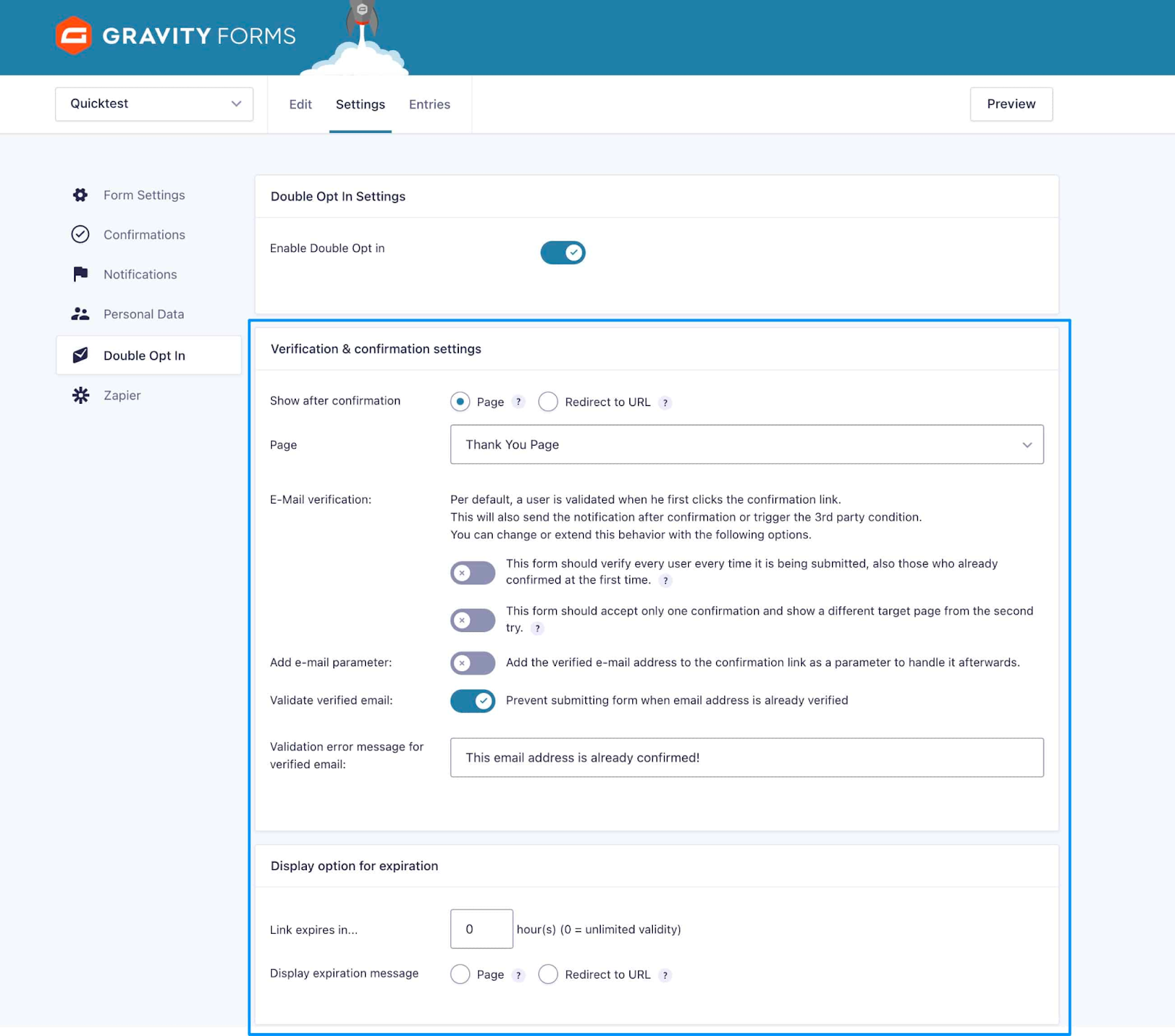Switch to the Edit tab
This screenshot has height=1036, width=1175.
click(x=300, y=104)
